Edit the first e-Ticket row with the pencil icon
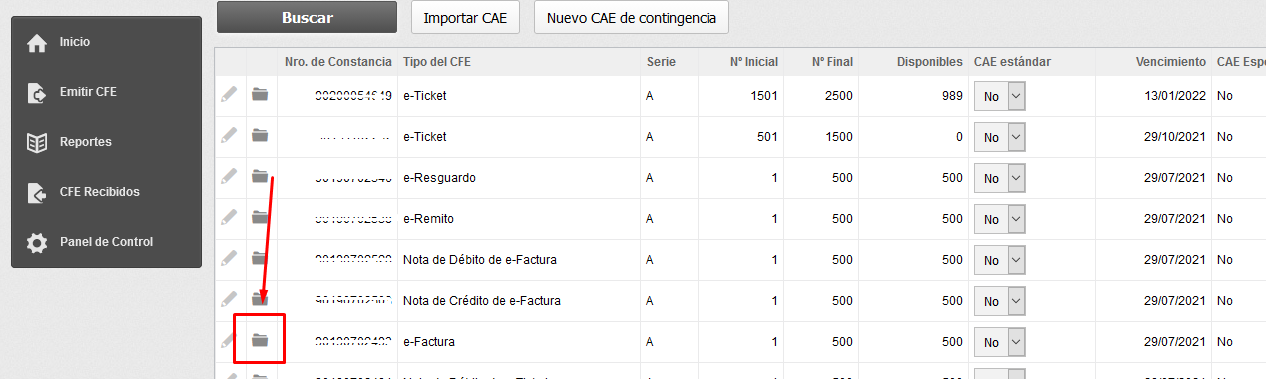Image resolution: width=1266 pixels, height=379 pixels. point(230,94)
